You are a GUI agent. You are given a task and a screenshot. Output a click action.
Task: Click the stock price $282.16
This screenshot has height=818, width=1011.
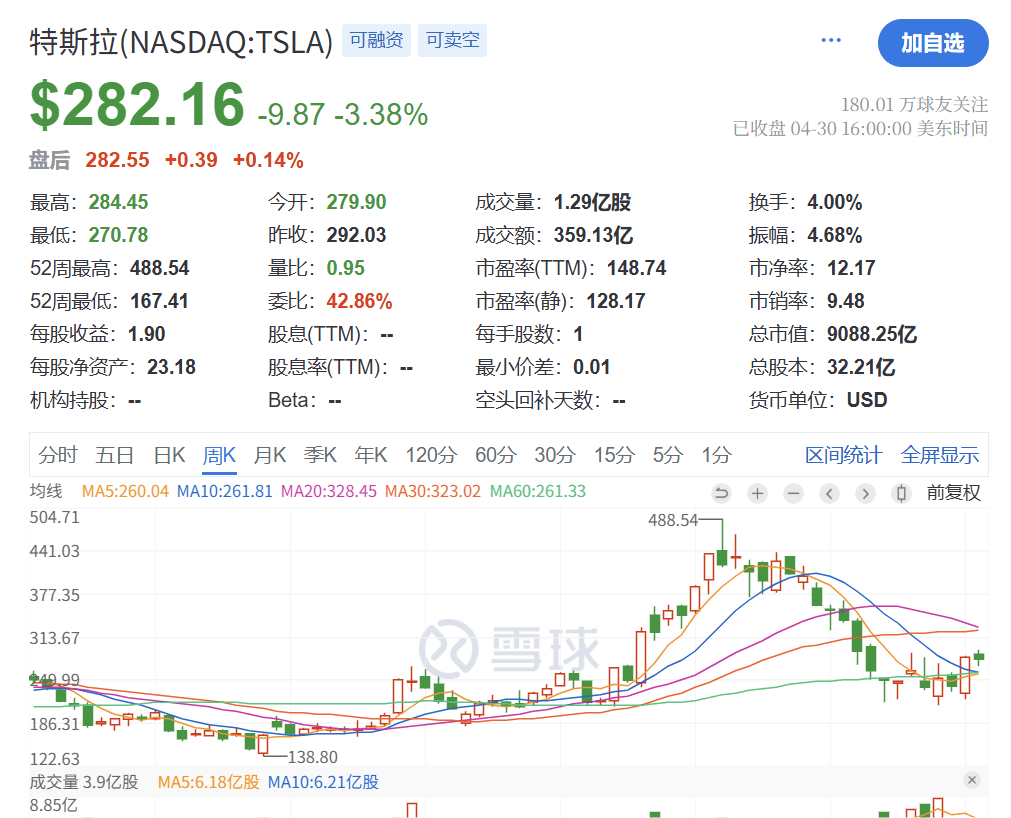click(137, 104)
